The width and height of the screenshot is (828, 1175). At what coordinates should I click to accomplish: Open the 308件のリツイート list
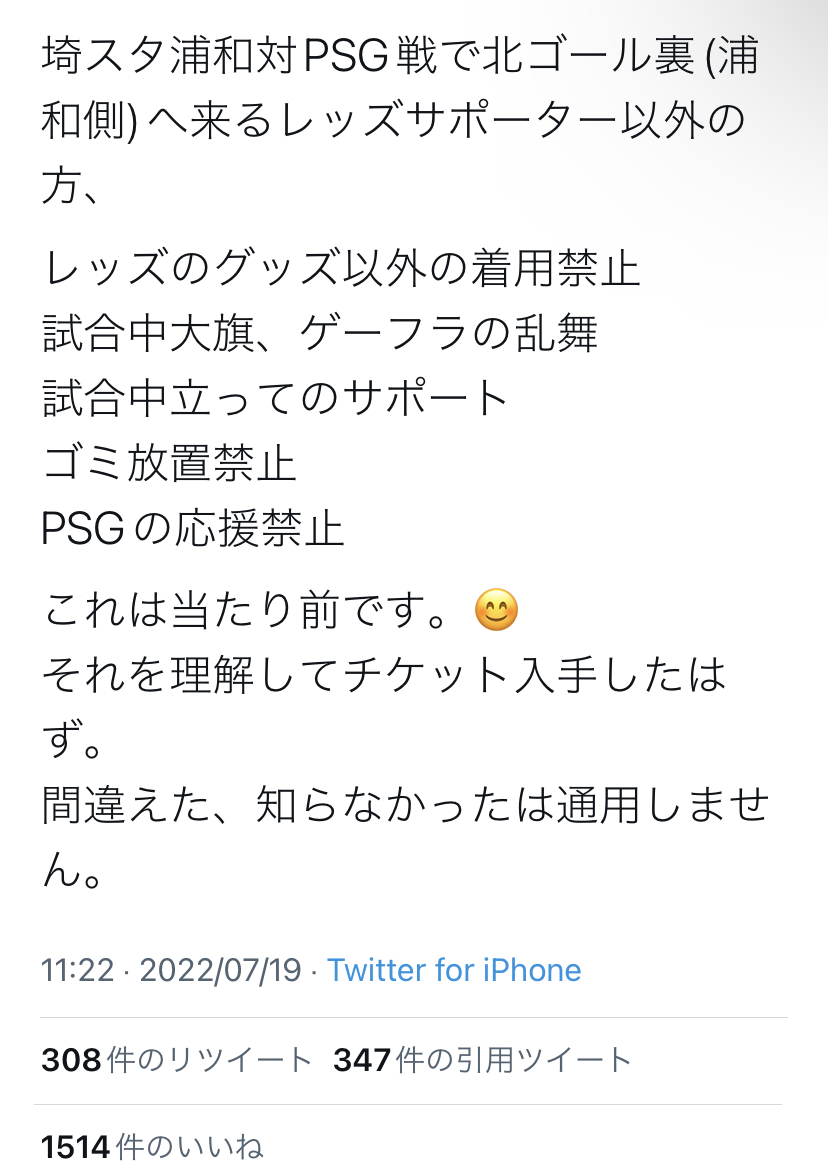177,1060
